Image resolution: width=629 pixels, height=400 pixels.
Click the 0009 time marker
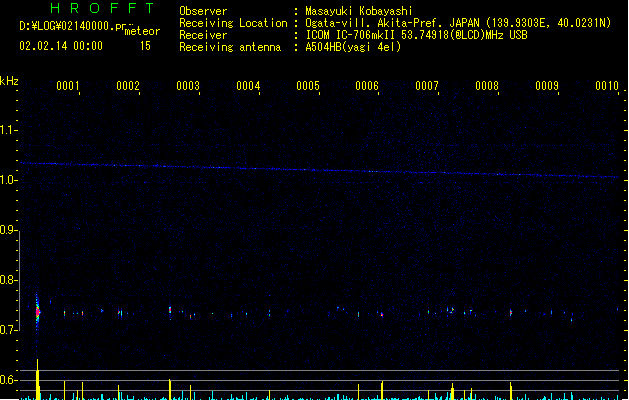[x=547, y=86]
